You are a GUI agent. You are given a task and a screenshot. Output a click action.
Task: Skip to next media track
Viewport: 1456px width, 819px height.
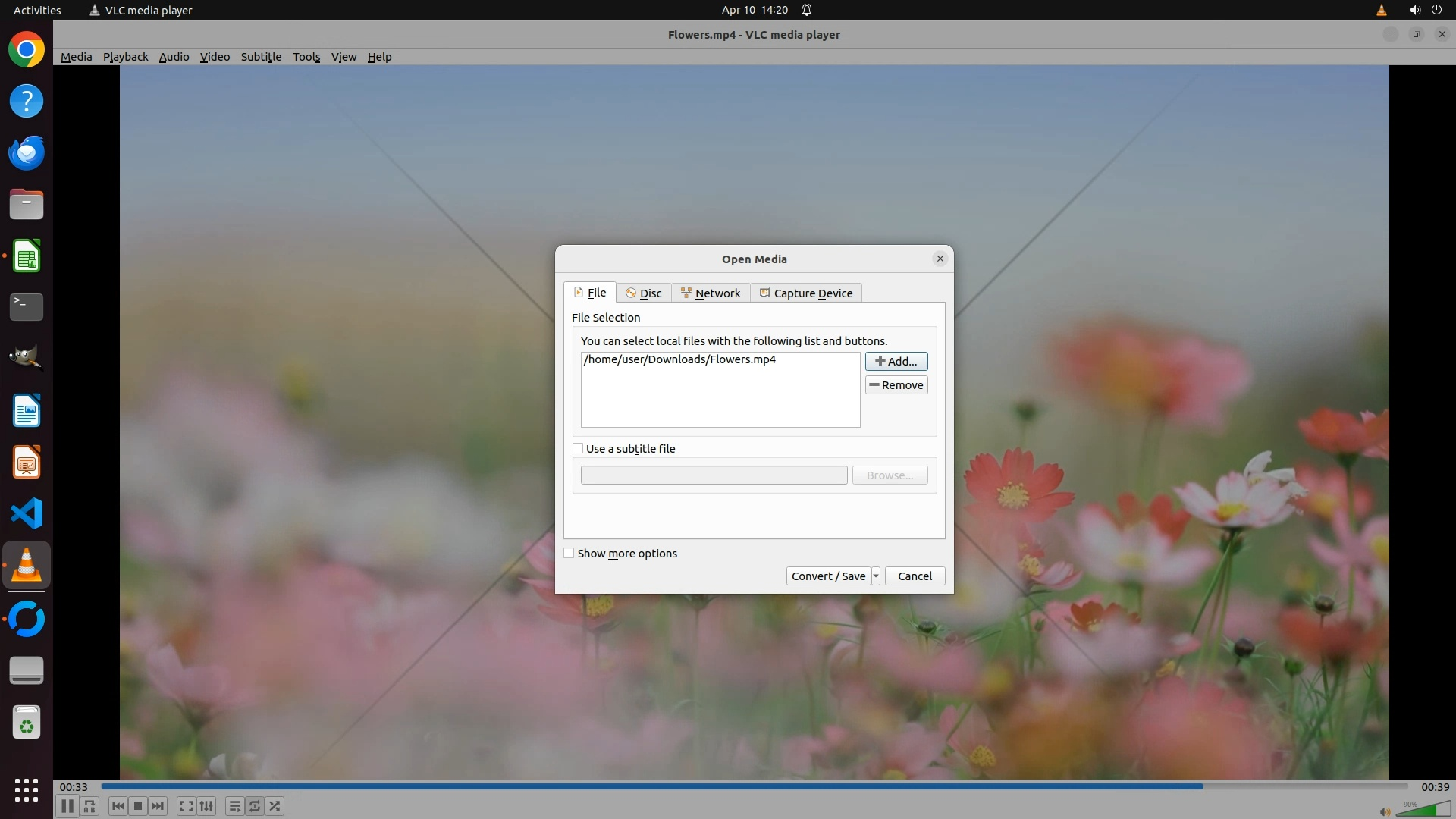(x=158, y=806)
